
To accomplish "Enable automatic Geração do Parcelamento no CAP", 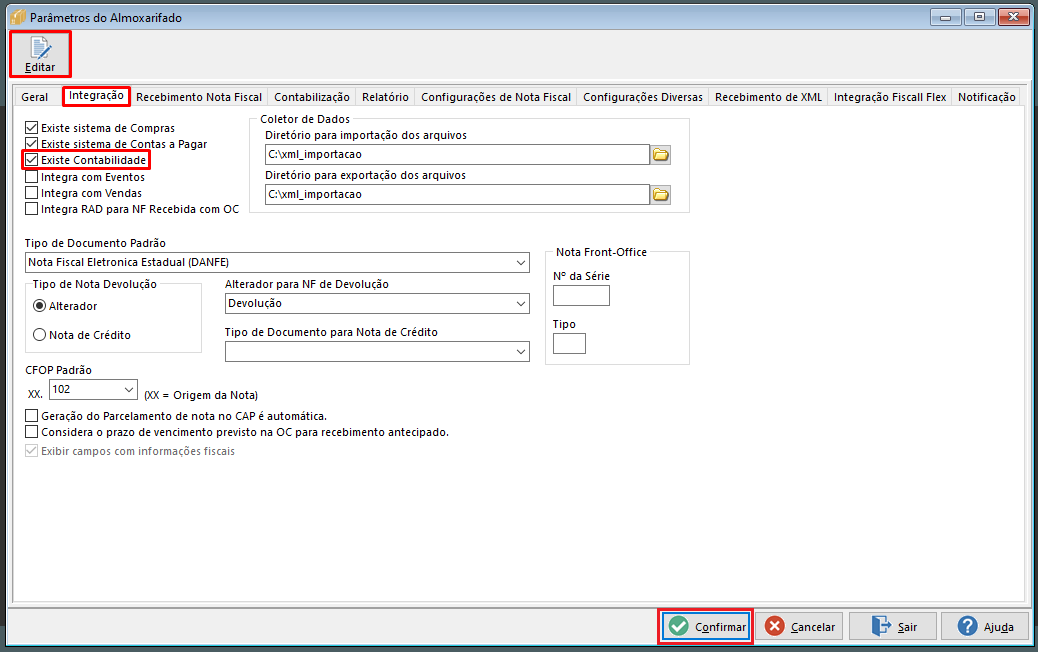I will pyautogui.click(x=31, y=416).
